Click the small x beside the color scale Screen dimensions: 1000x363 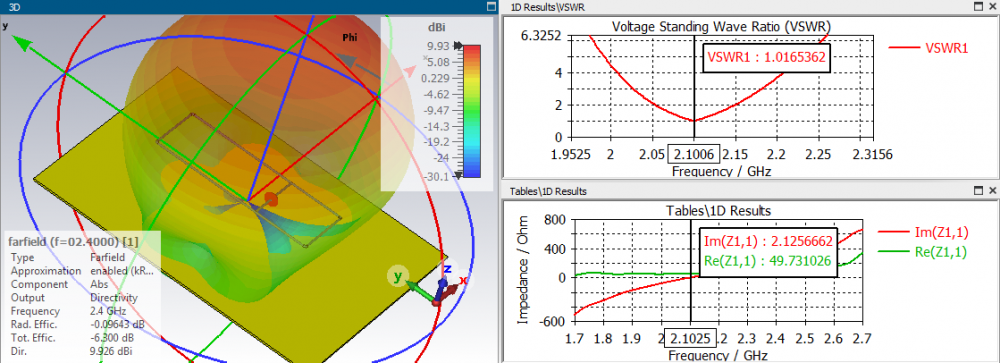click(425, 57)
